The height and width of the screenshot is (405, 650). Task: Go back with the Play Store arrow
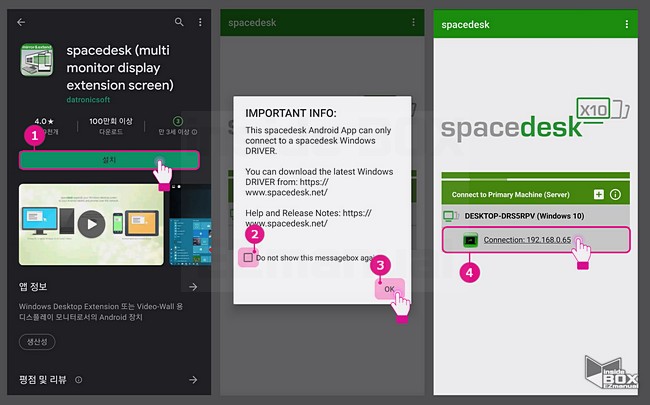pyautogui.click(x=21, y=22)
